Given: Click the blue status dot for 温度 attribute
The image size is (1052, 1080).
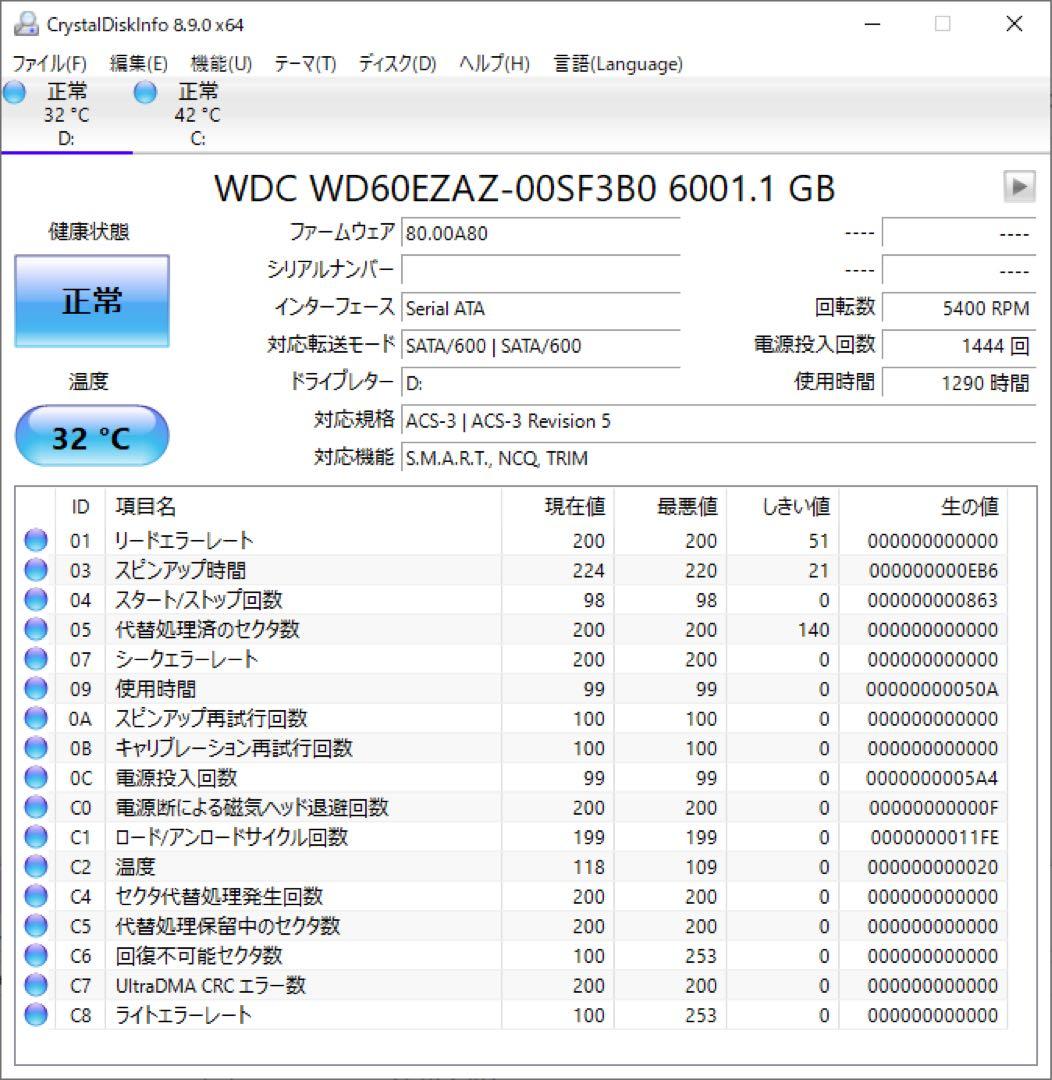Looking at the screenshot, I should pyautogui.click(x=35, y=866).
